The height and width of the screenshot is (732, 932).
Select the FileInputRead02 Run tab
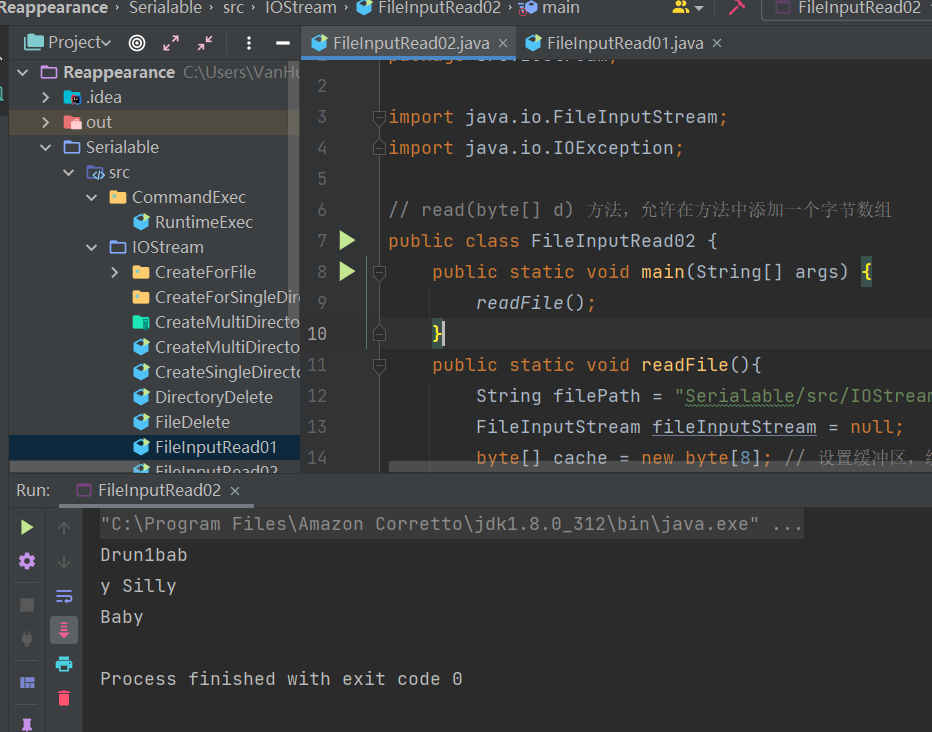(x=159, y=490)
